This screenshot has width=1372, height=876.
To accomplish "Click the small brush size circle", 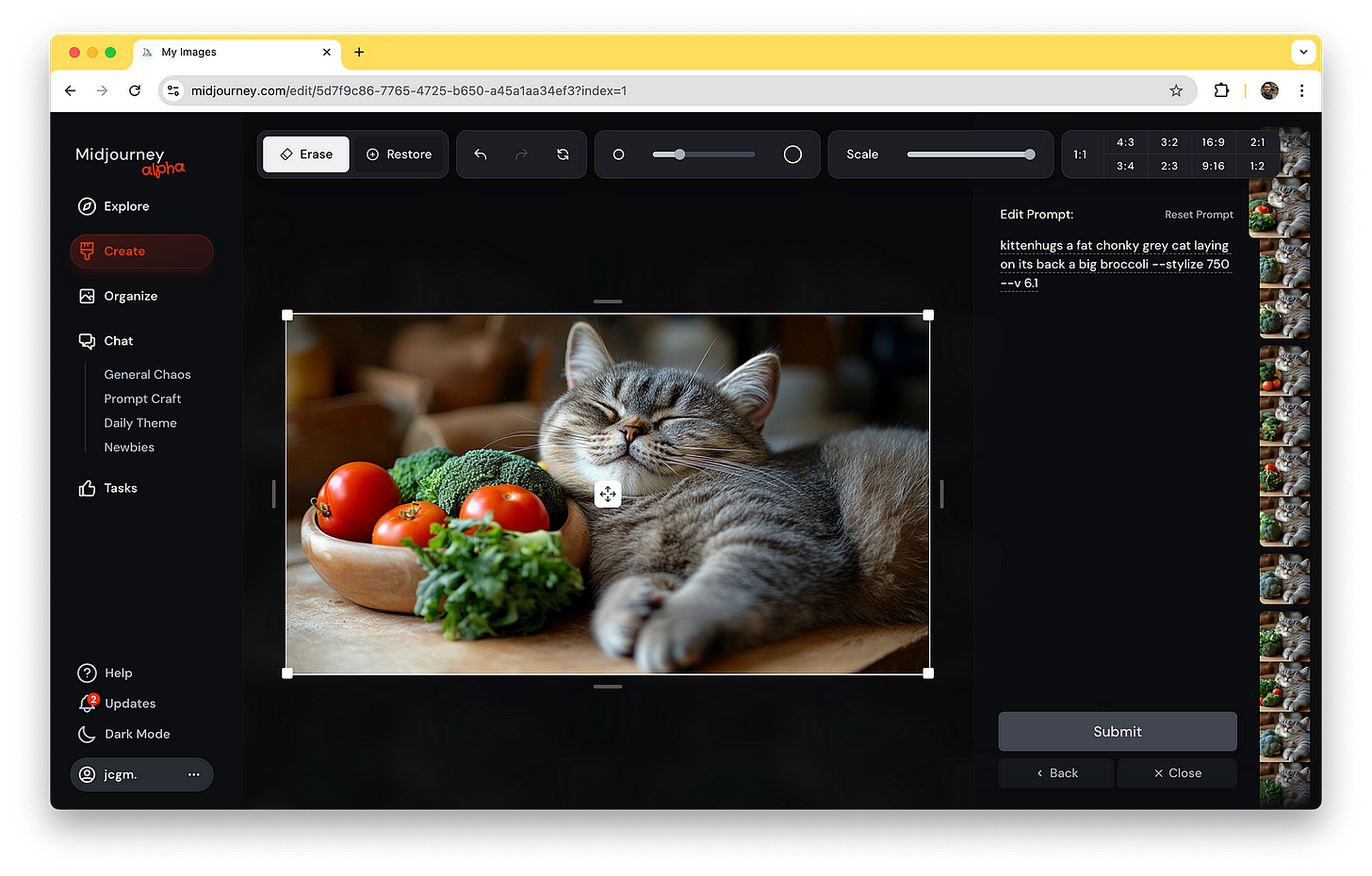I will (618, 154).
